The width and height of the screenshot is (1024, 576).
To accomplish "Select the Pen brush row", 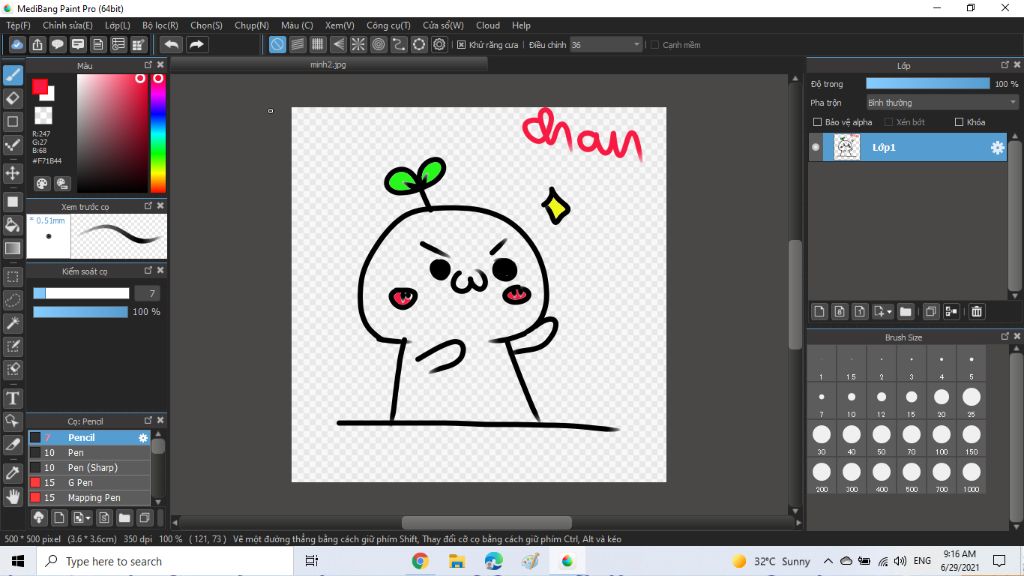I will 89,453.
